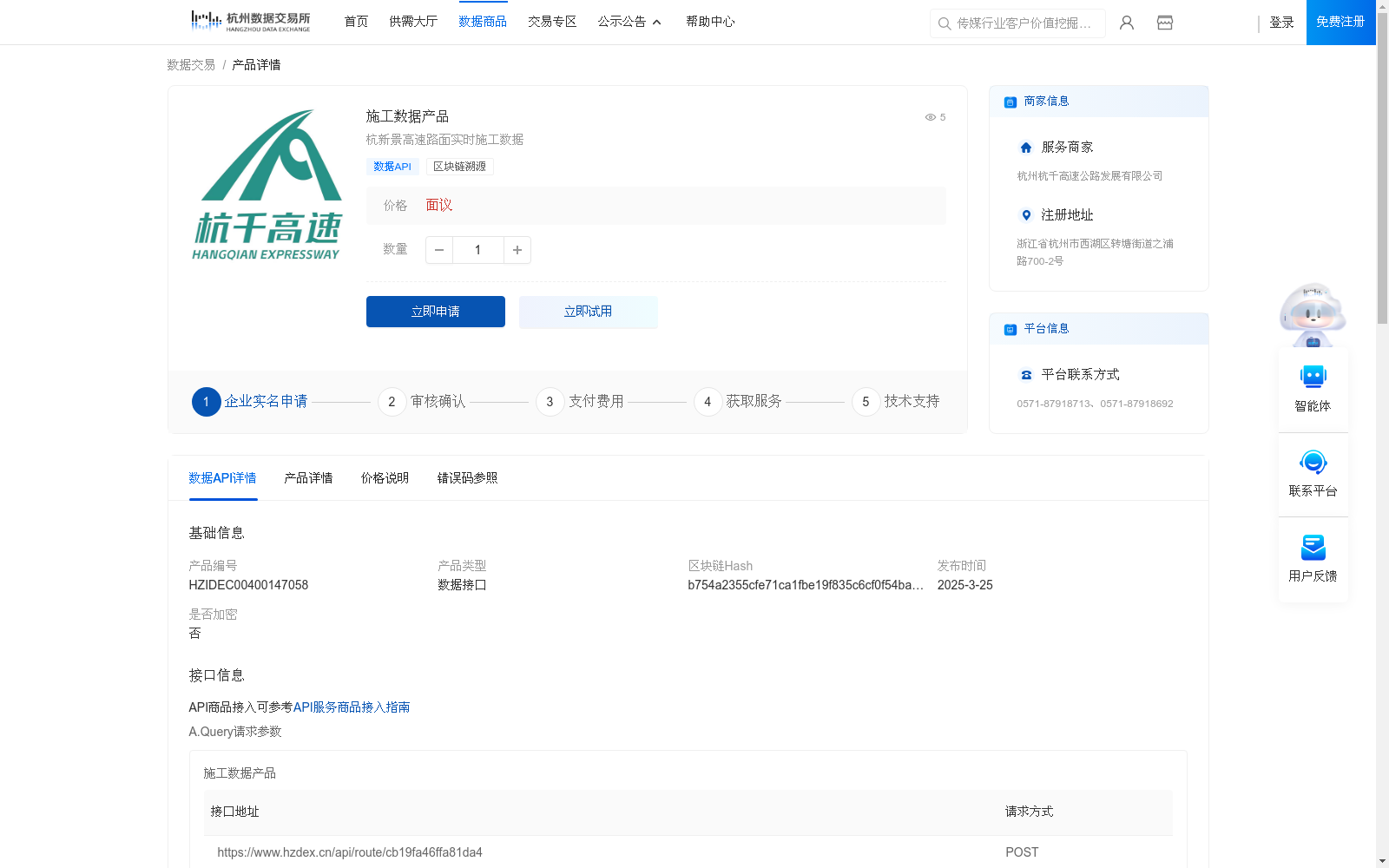Click the POST request method cell
The width and height of the screenshot is (1389, 868).
pos(1022,852)
